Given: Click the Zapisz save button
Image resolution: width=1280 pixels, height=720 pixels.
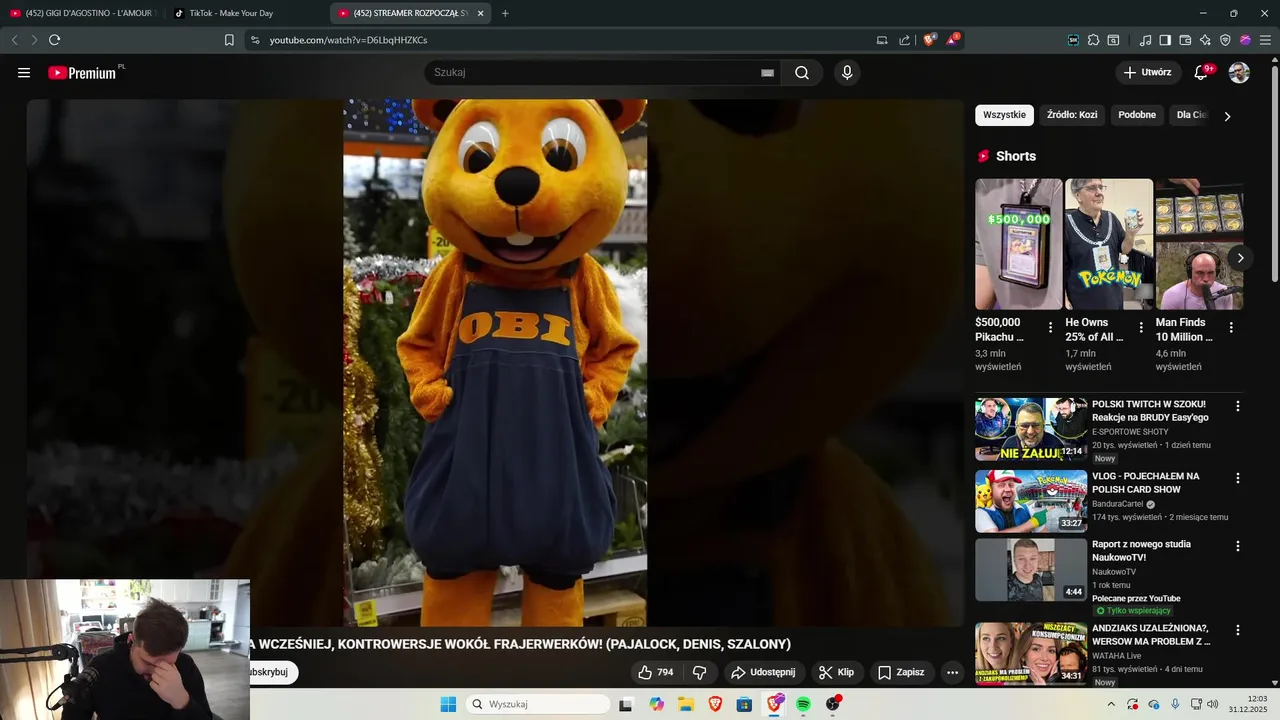Looking at the screenshot, I should pyautogui.click(x=901, y=672).
